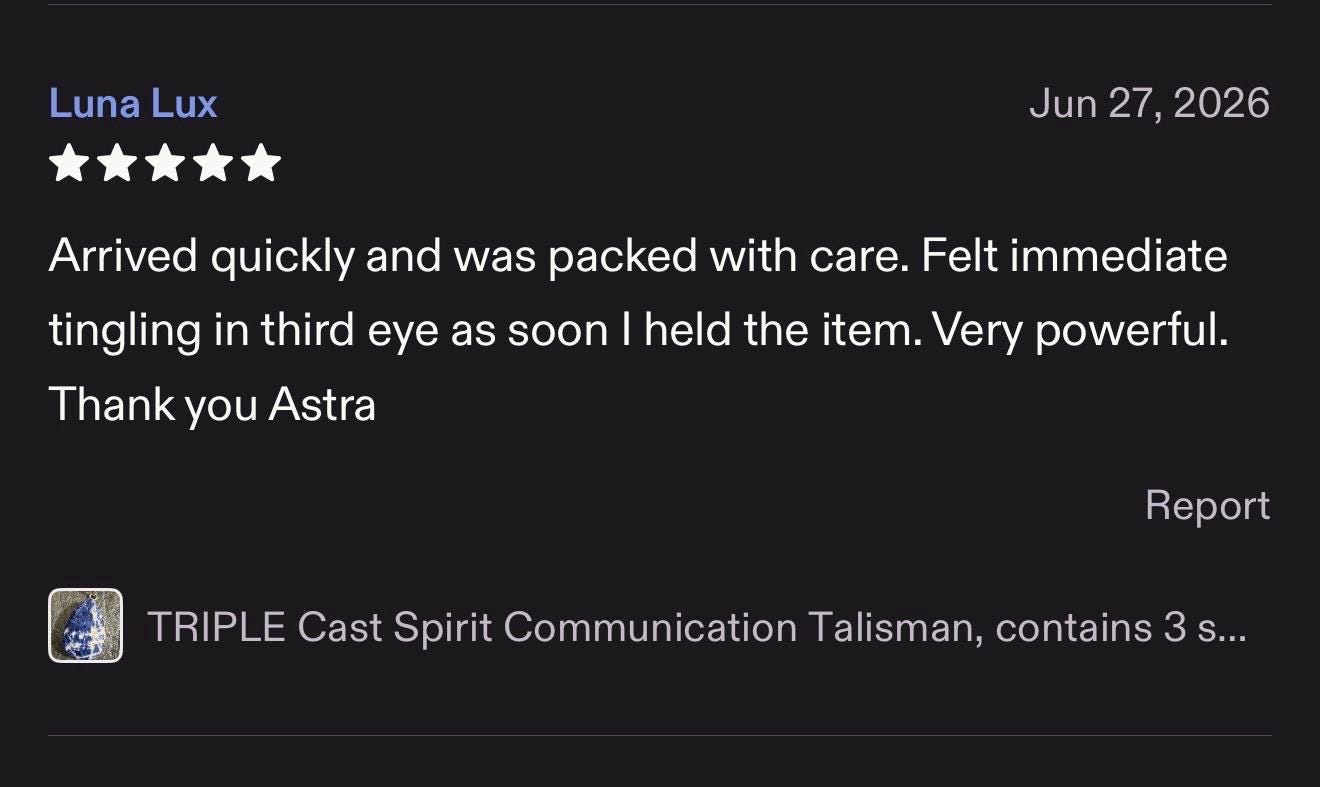Click 'contains 3 s...' in product title
This screenshot has width=1320, height=787.
(1122, 627)
